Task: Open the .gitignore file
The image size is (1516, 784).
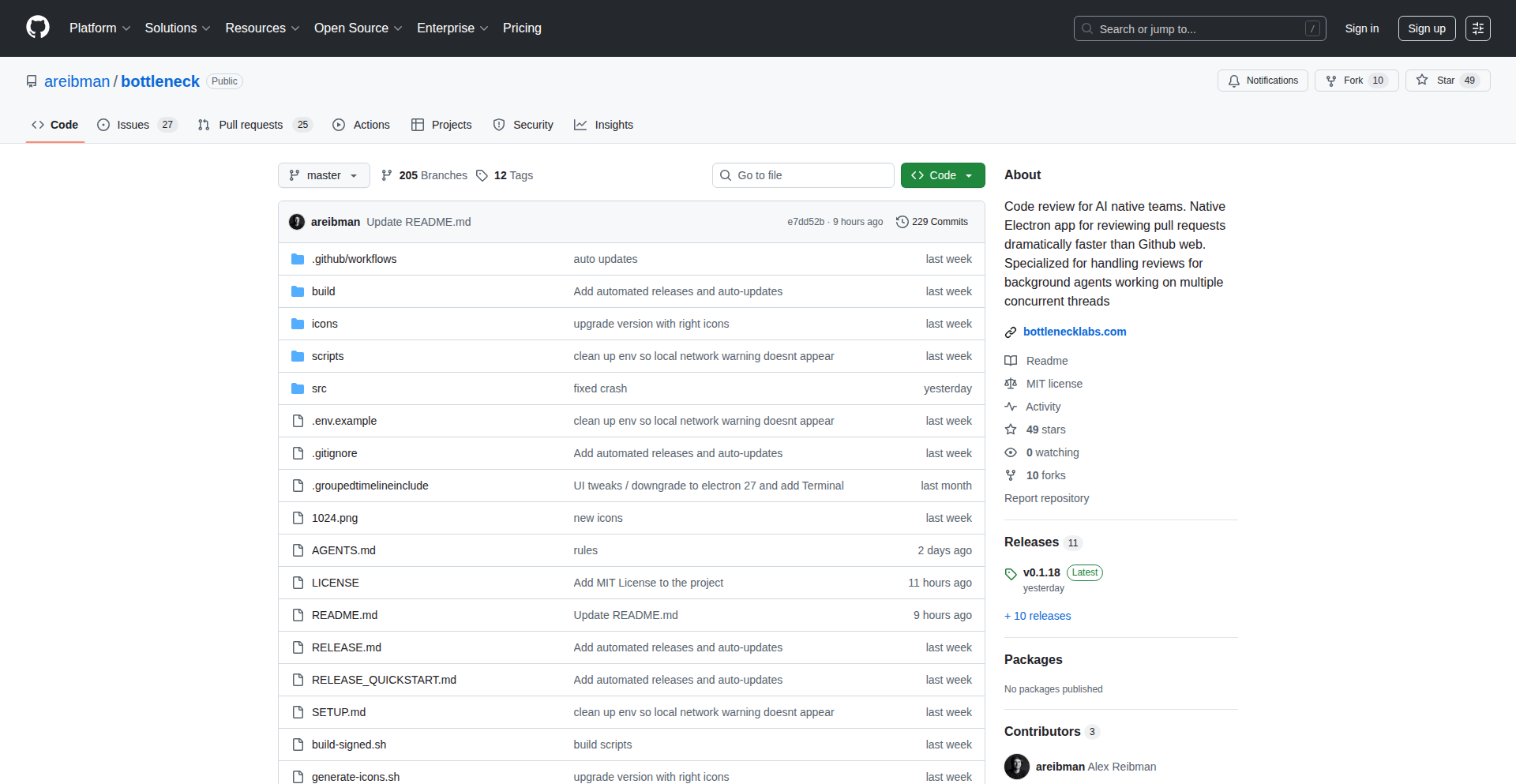Action: 334,453
